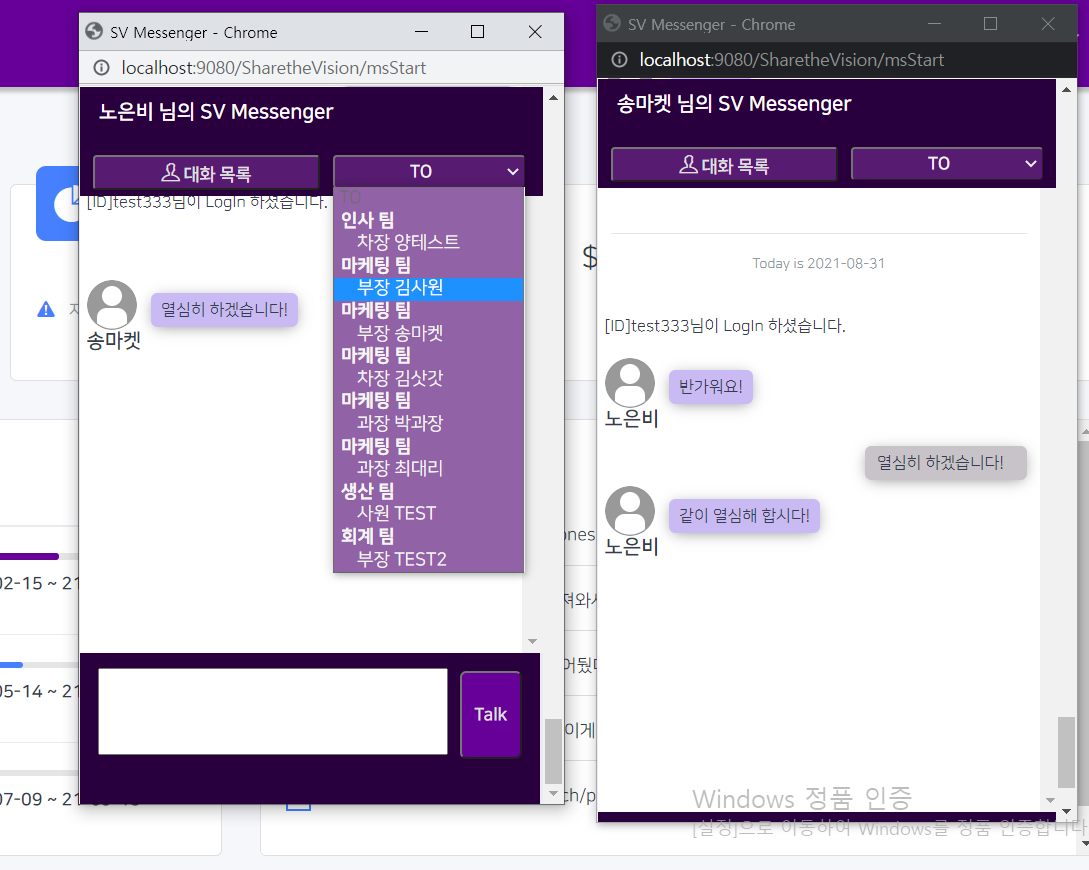Click site info icon in left address bar
This screenshot has width=1089, height=870.
click(101, 68)
